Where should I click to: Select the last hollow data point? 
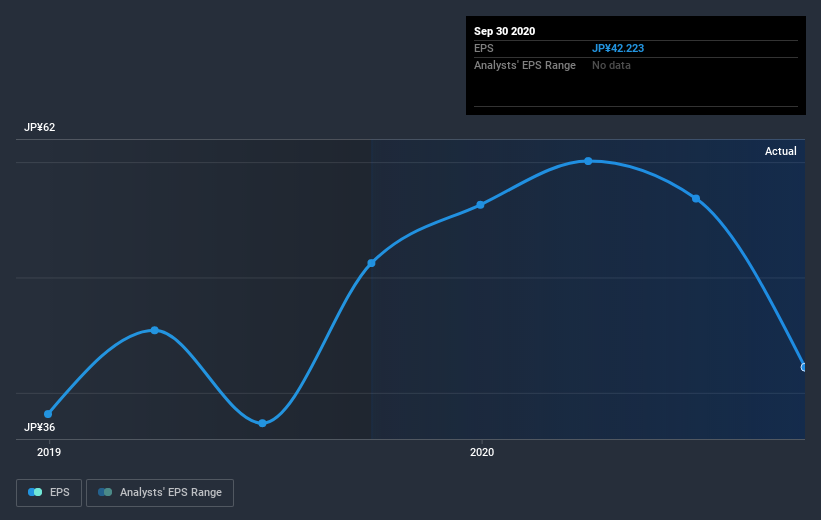coord(803,367)
